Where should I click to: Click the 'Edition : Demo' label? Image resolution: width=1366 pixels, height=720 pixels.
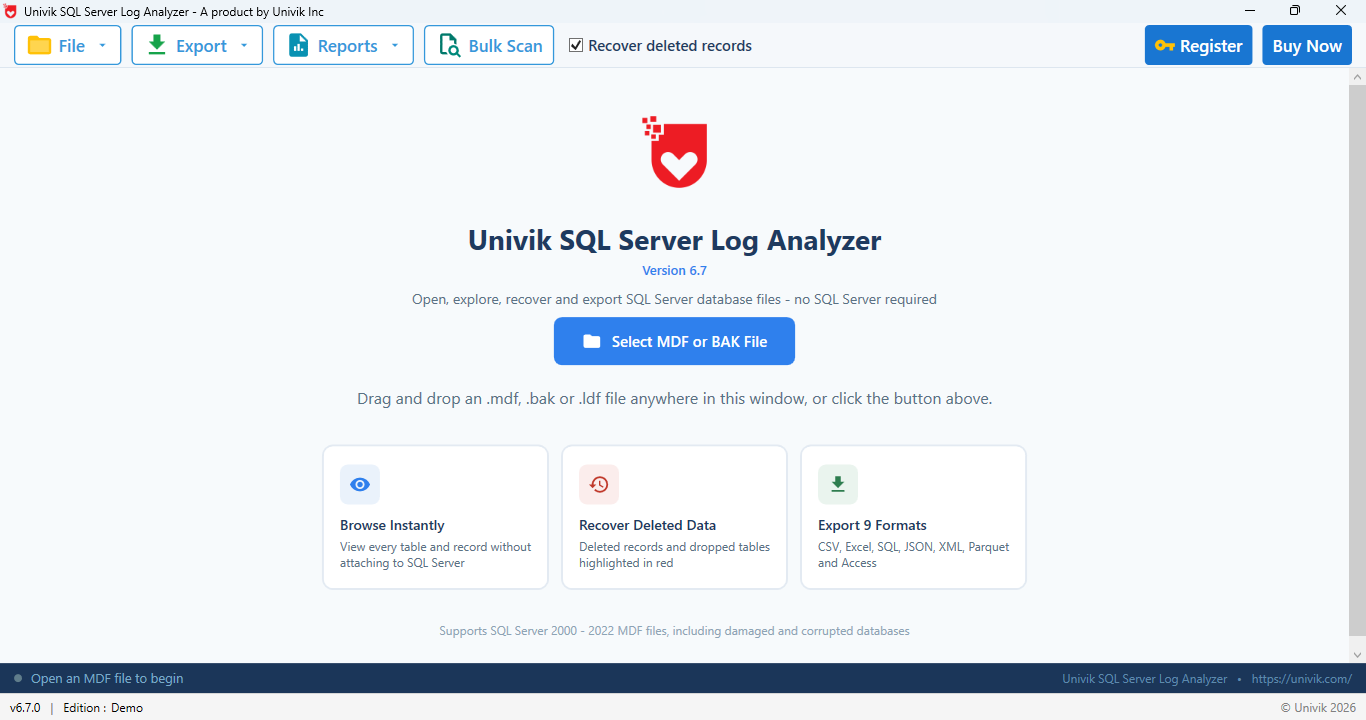(103, 707)
